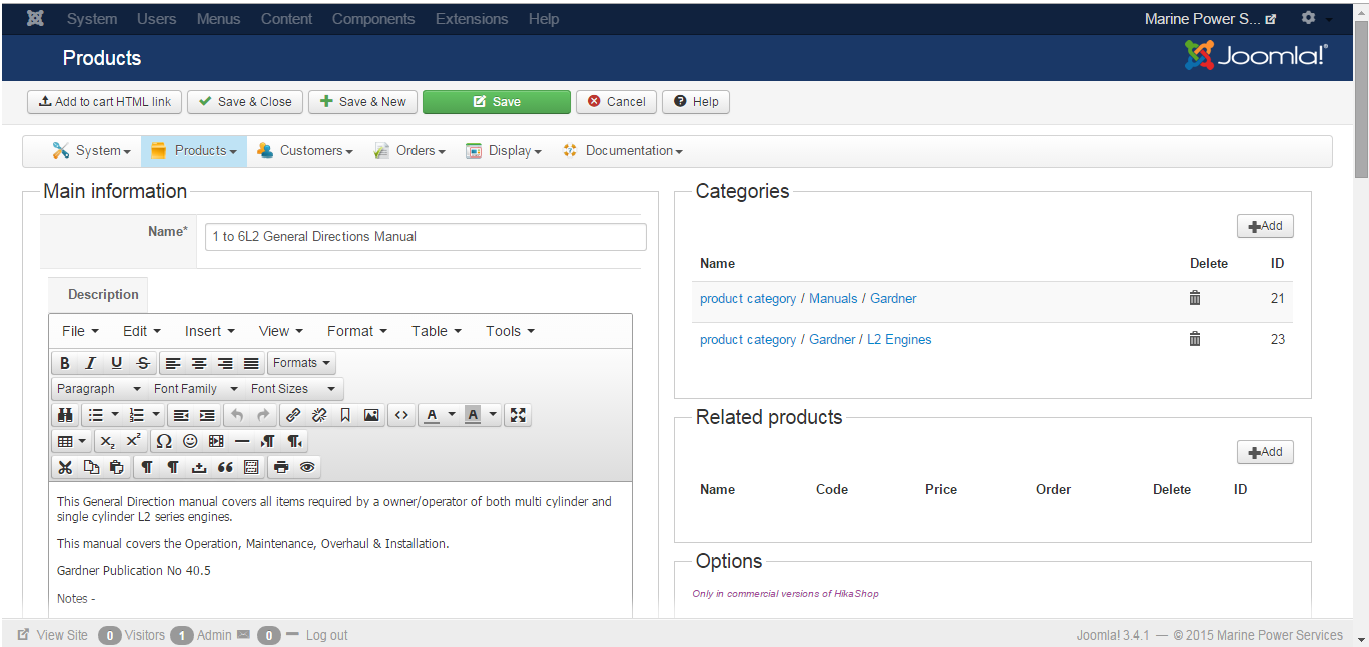1369x647 pixels.
Task: Open the Font Sizes dropdown
Action: (x=293, y=389)
